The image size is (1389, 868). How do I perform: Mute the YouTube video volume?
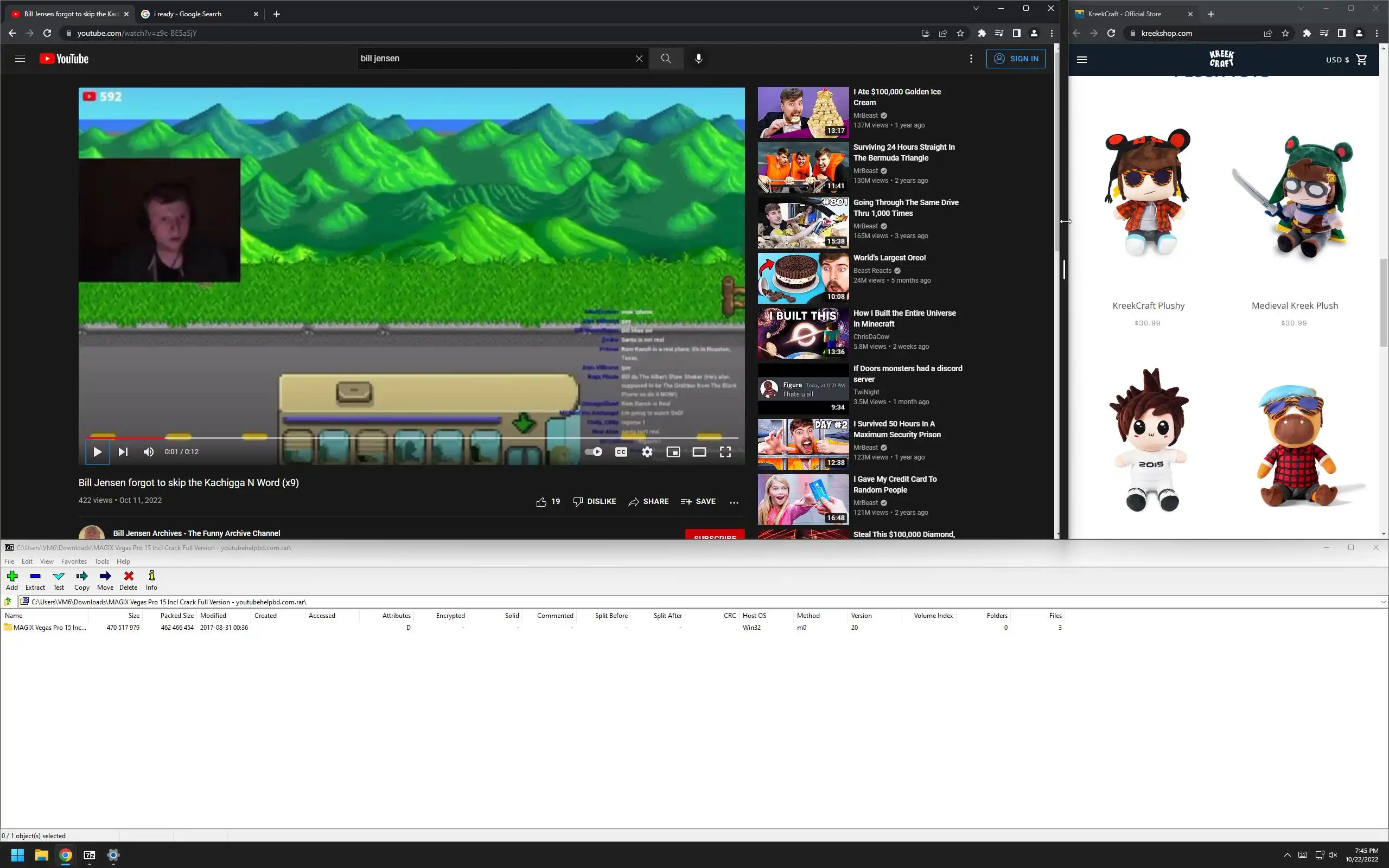[149, 452]
